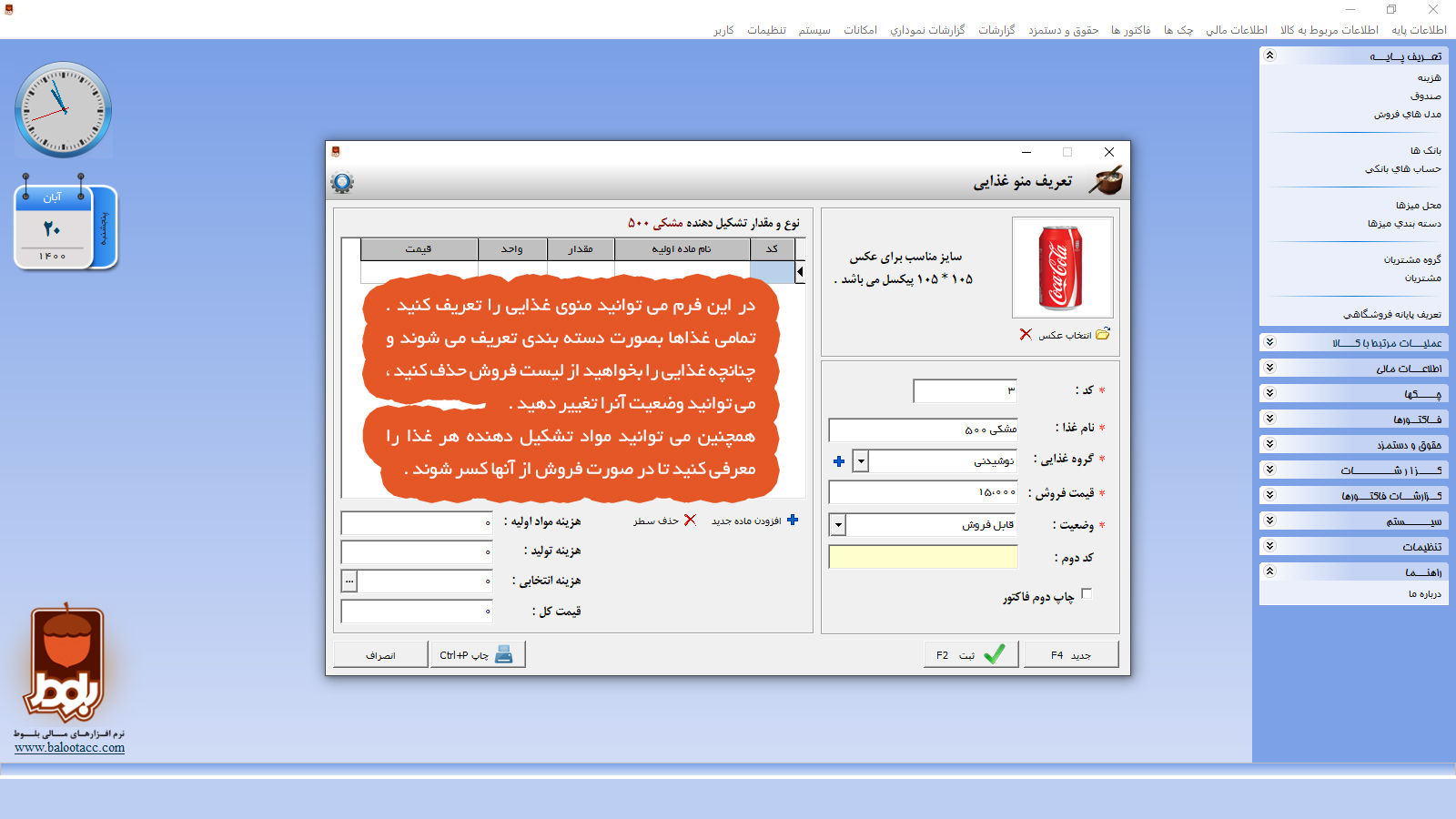Click the folder icon for choosing photo
The width and height of the screenshot is (1456, 819).
tap(1103, 334)
